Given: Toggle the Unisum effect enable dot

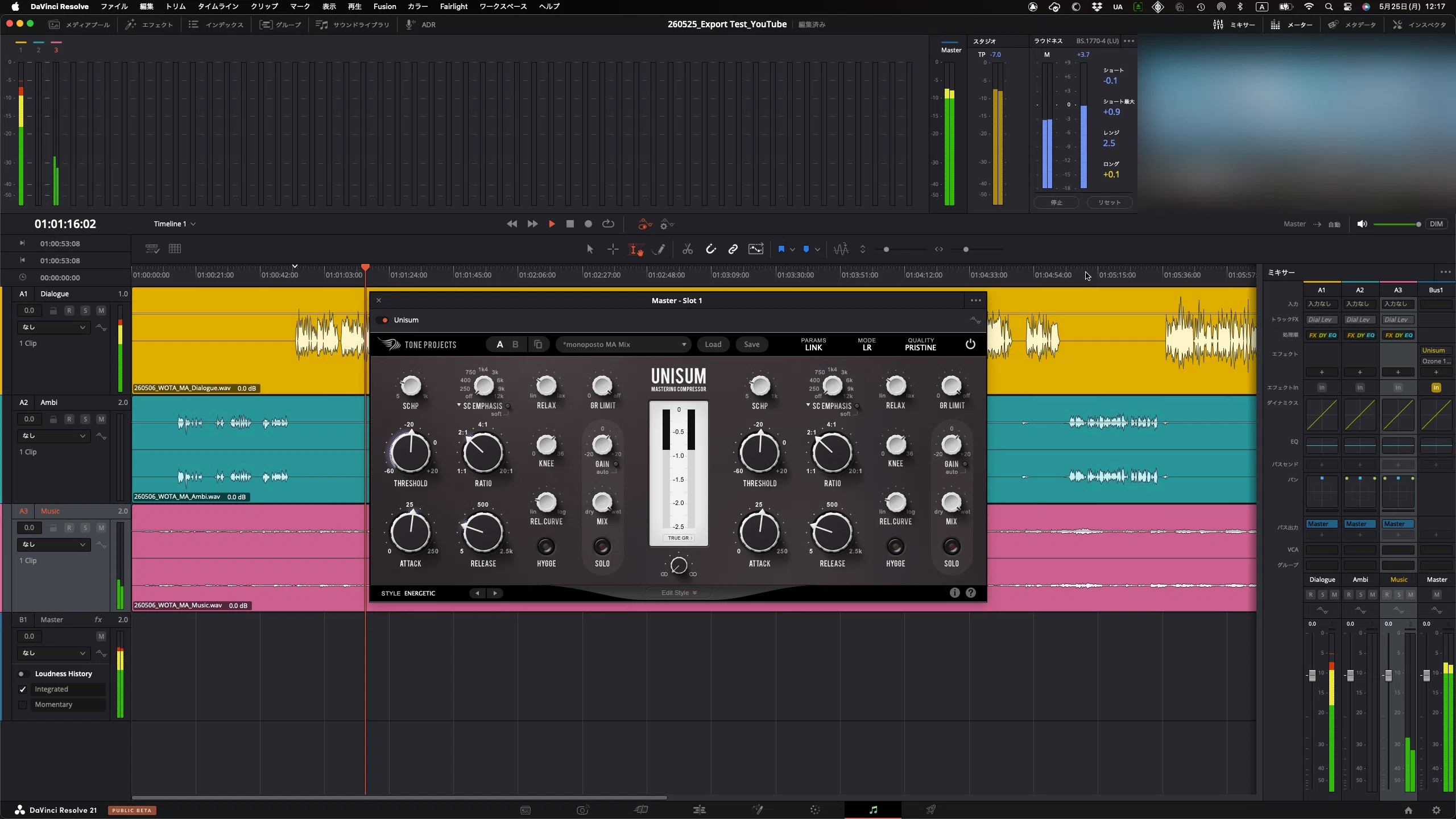Looking at the screenshot, I should click(x=385, y=320).
